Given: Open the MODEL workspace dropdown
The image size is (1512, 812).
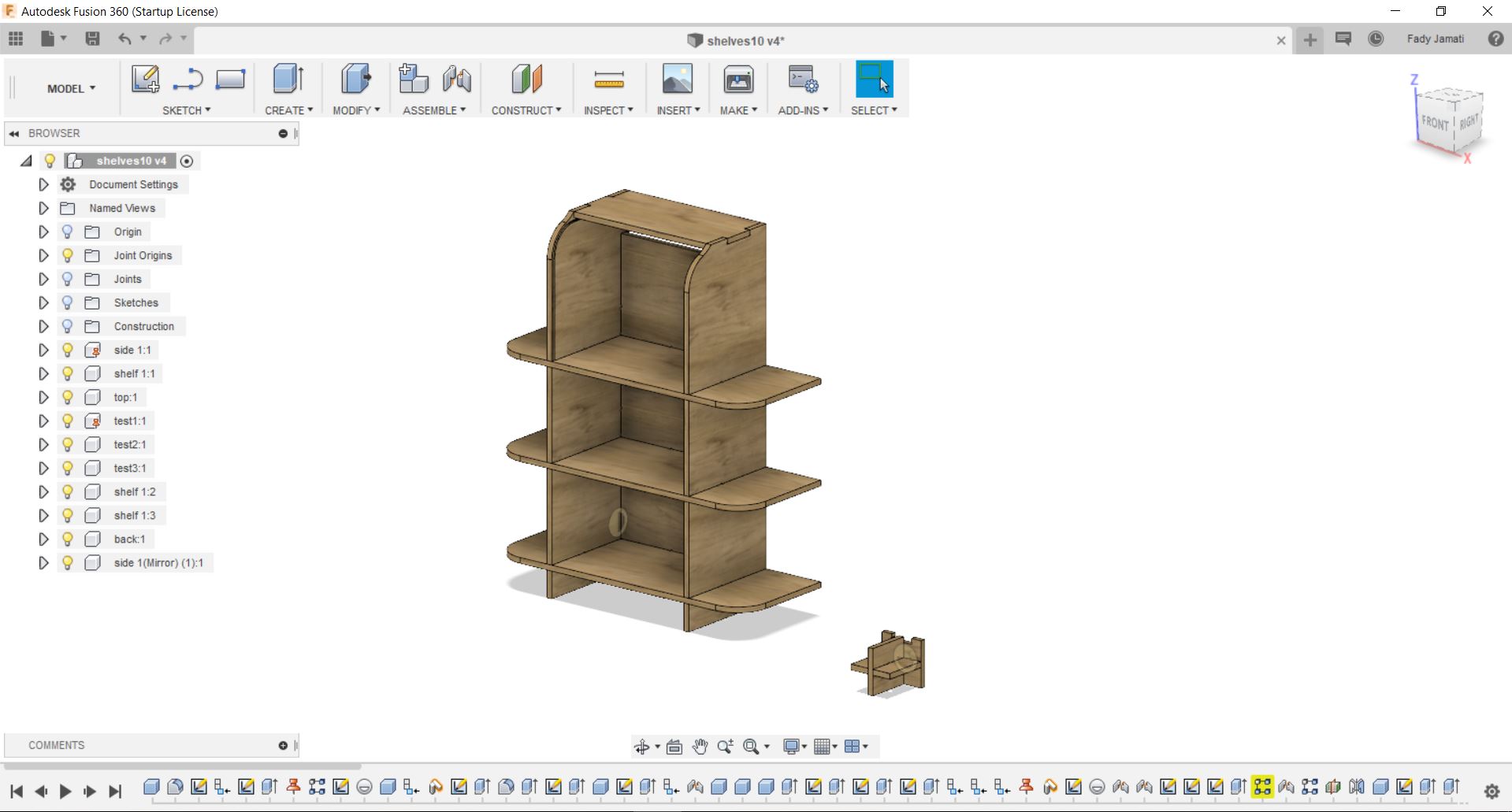Looking at the screenshot, I should (x=71, y=88).
